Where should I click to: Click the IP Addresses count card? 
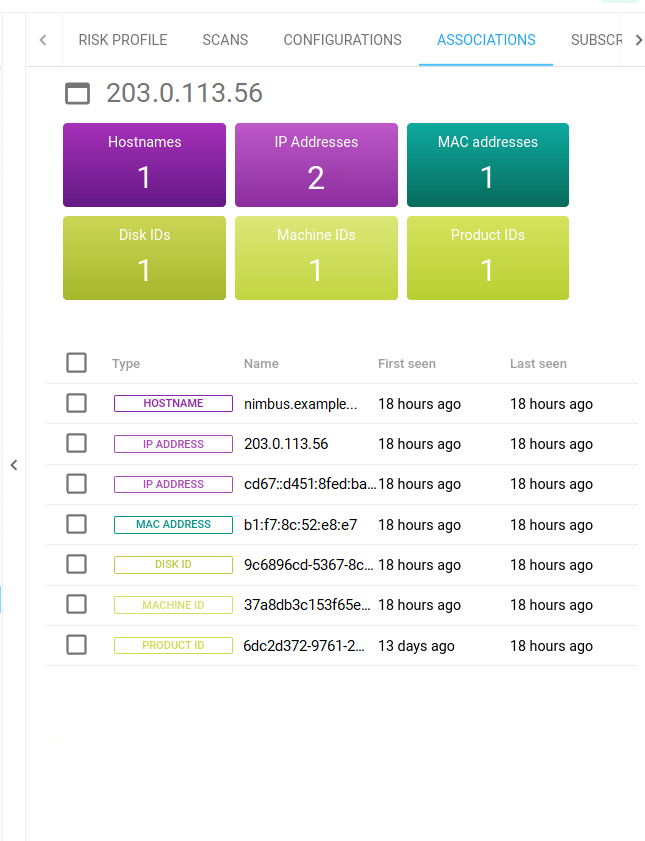pyautogui.click(x=316, y=165)
